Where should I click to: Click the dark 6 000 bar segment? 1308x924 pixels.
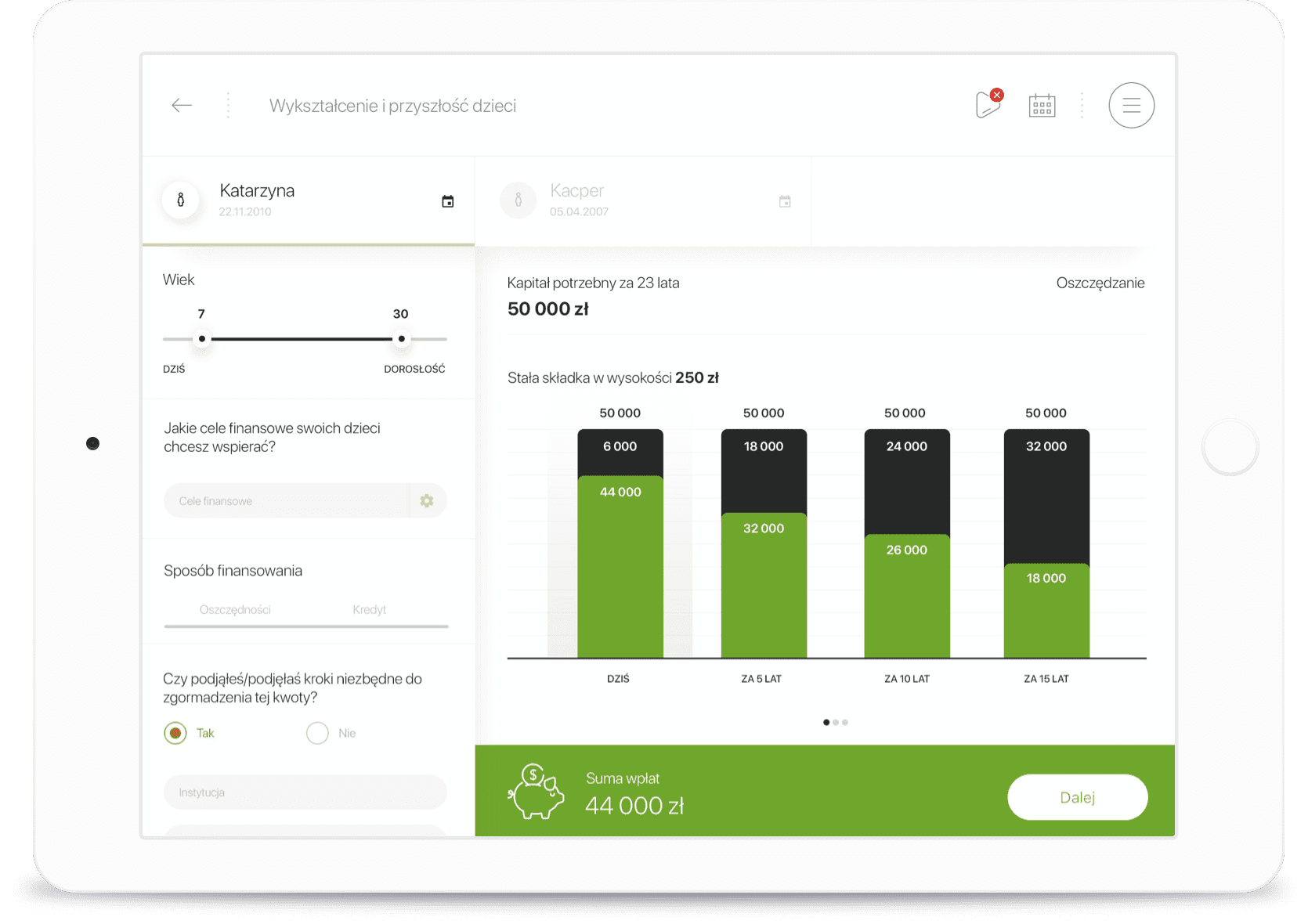point(620,453)
